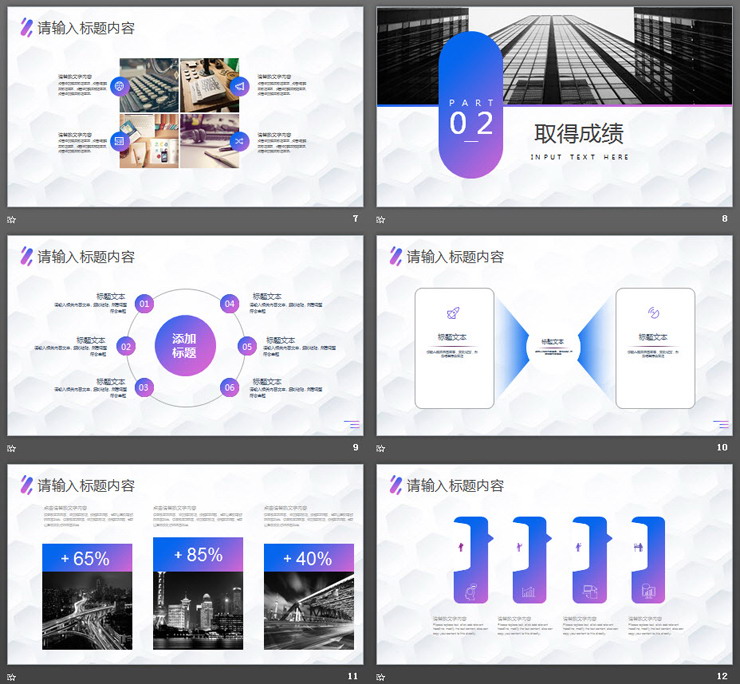Select slide 12 four-column arrows thumbnail
This screenshot has height=684, width=740.
554,564
